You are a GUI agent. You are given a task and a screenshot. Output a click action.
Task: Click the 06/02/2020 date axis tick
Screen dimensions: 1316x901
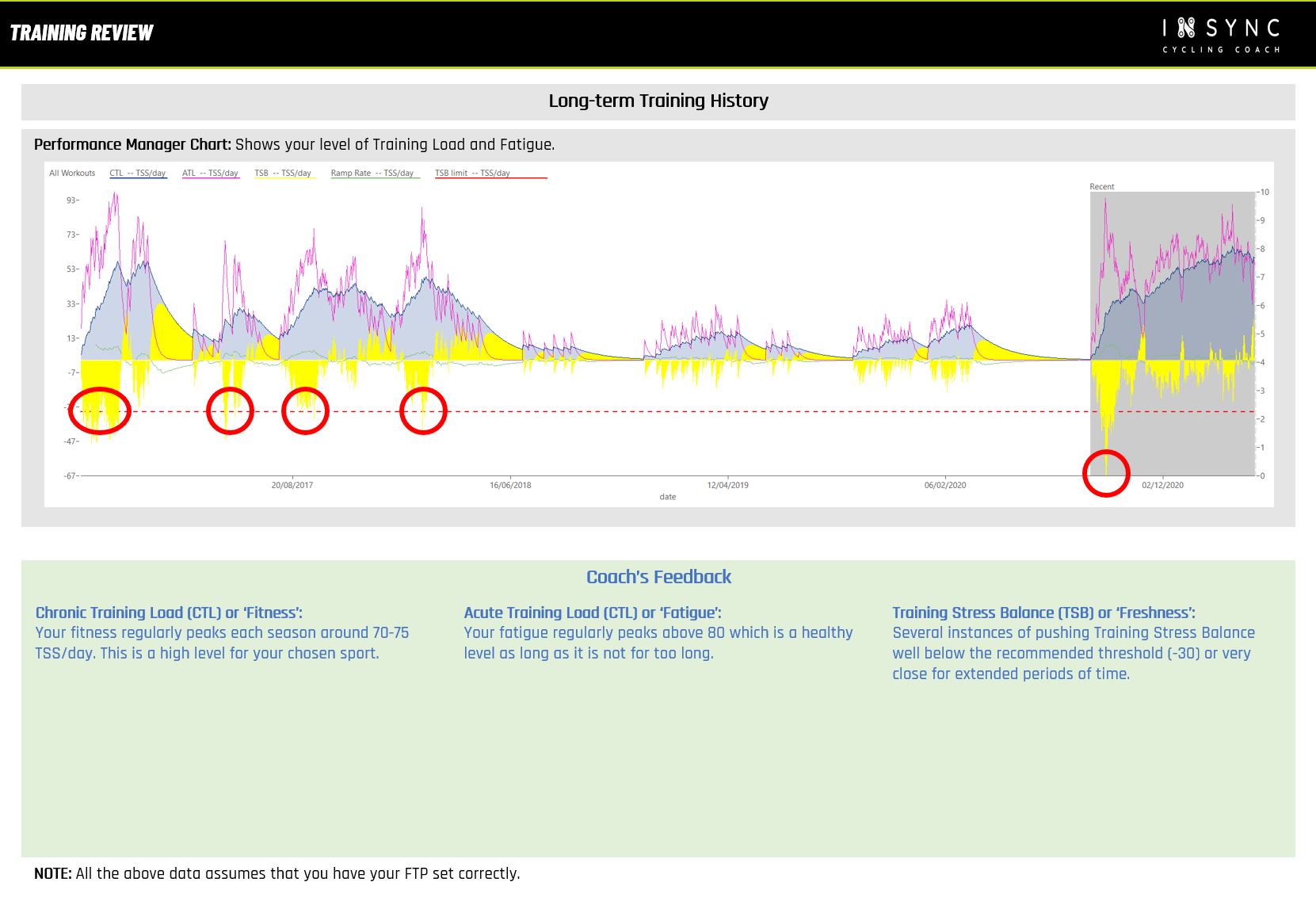[x=945, y=485]
